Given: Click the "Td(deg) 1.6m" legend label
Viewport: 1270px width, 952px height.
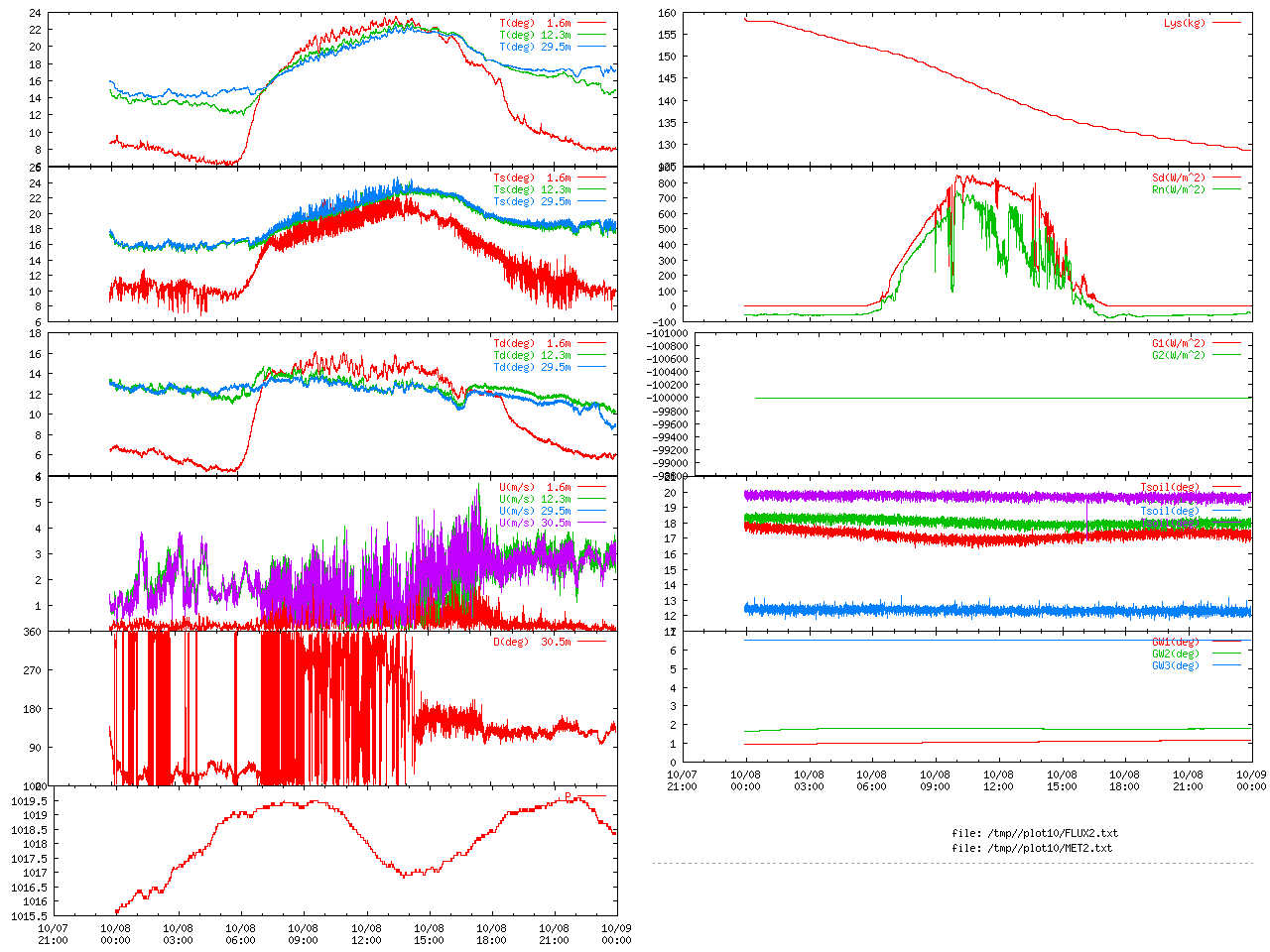Looking at the screenshot, I should click(x=533, y=343).
